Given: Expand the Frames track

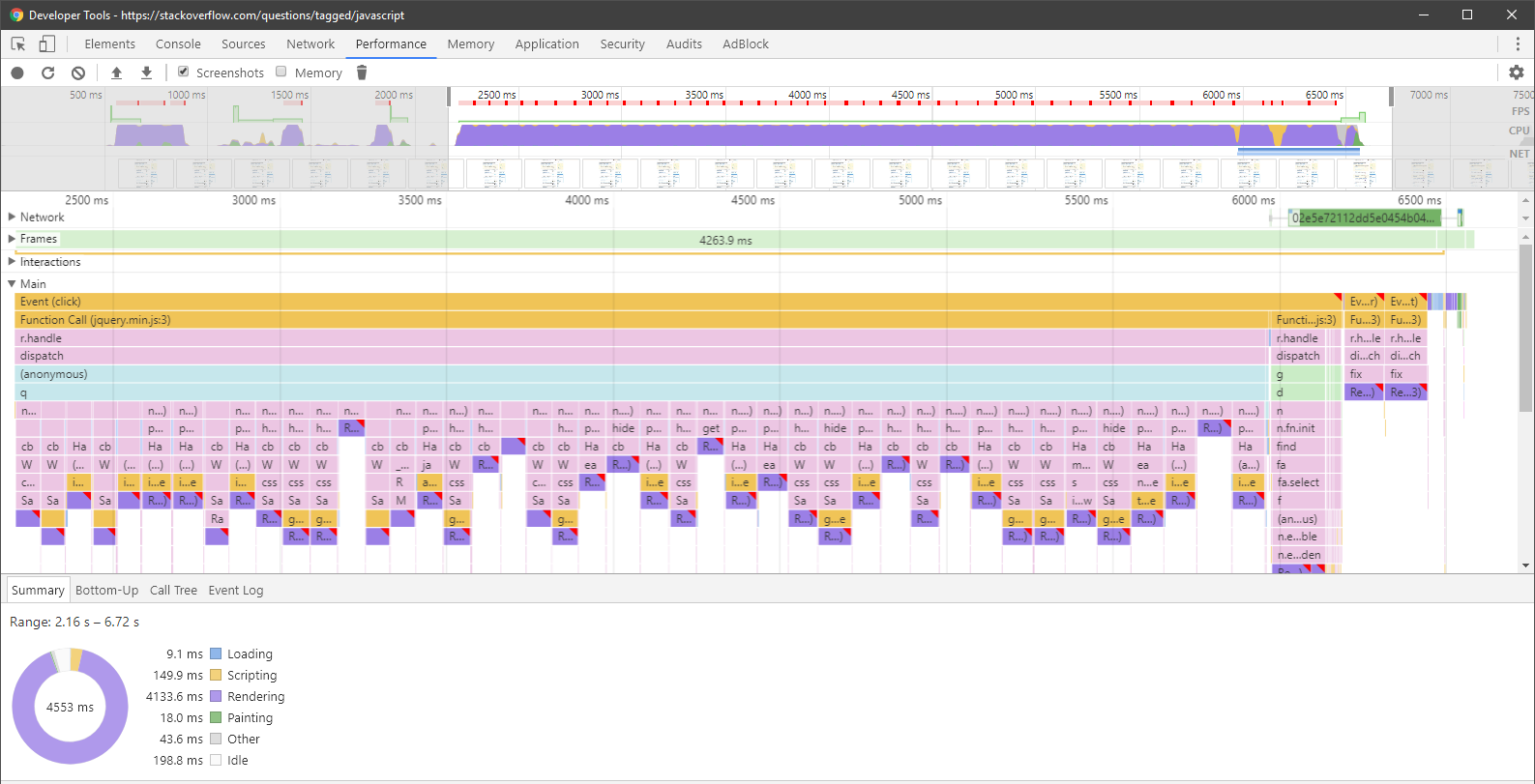Looking at the screenshot, I should point(13,239).
